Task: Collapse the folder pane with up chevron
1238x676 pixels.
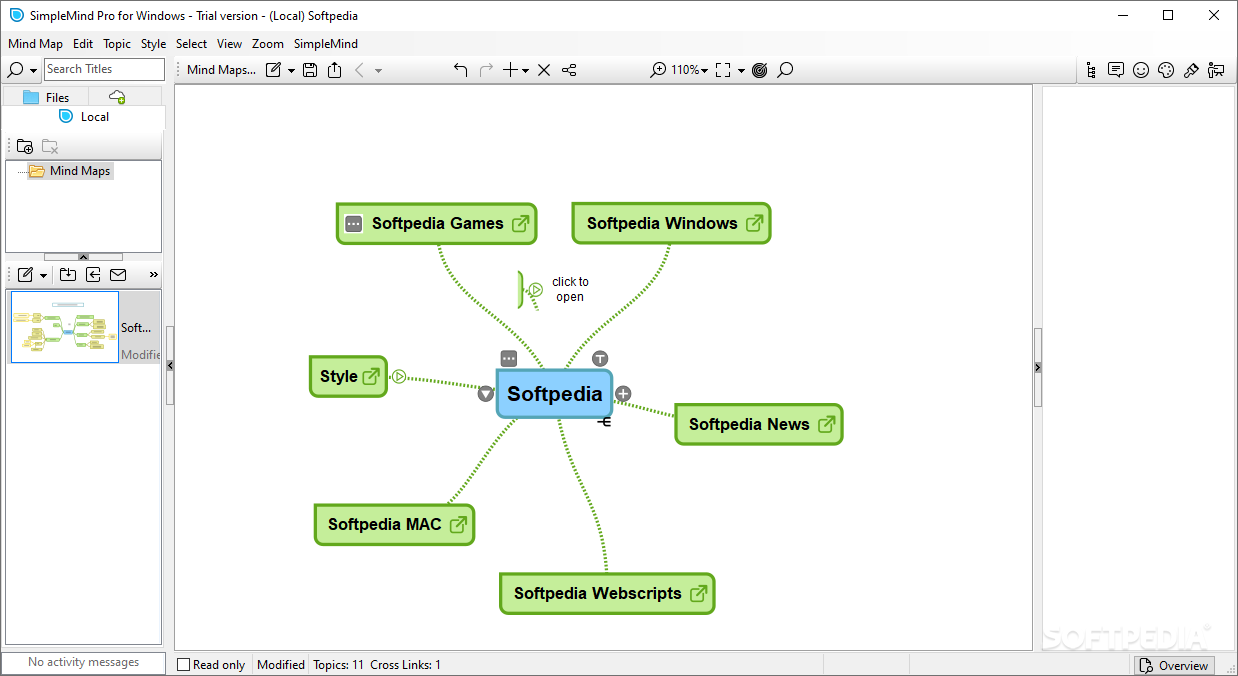Action: pyautogui.click(x=83, y=257)
